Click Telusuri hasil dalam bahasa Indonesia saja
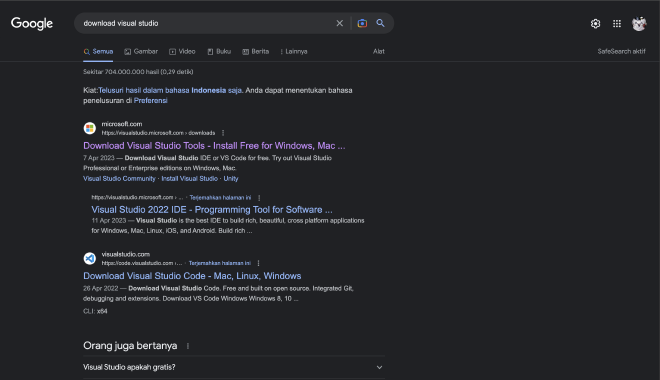Viewport: 660px width, 380px height. [170, 90]
